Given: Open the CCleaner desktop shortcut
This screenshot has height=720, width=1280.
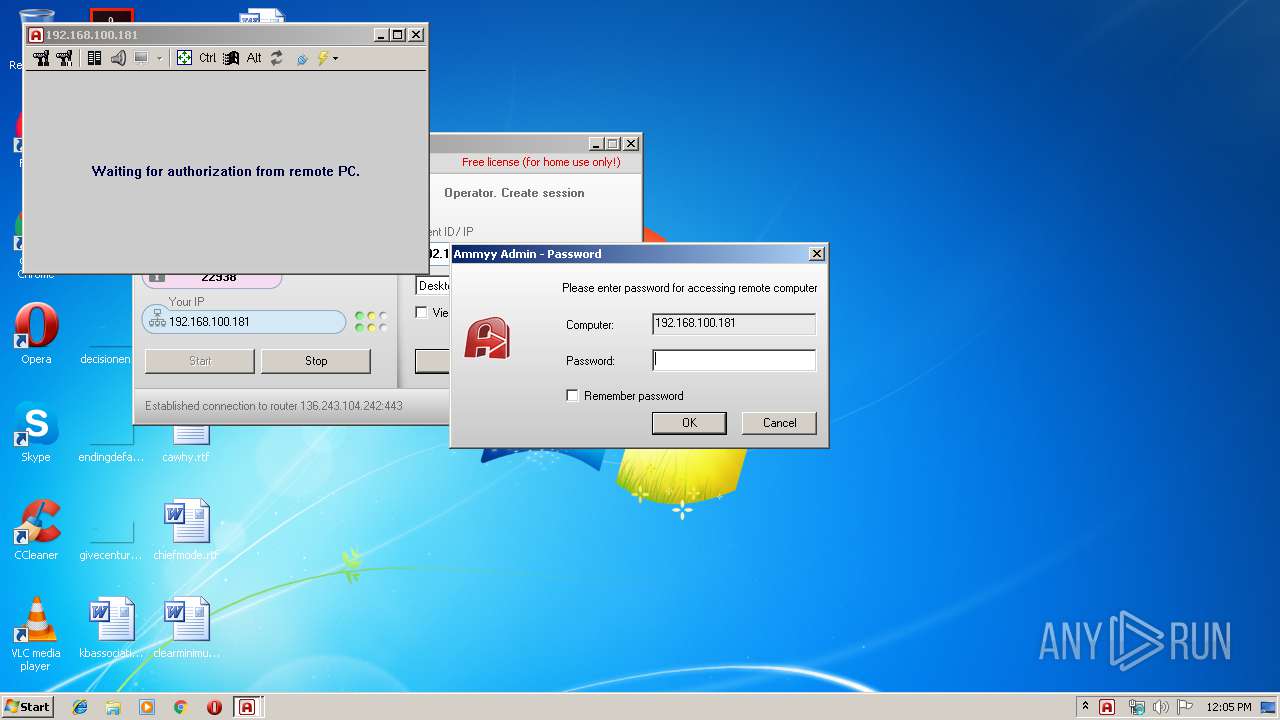Looking at the screenshot, I should coord(36,529).
